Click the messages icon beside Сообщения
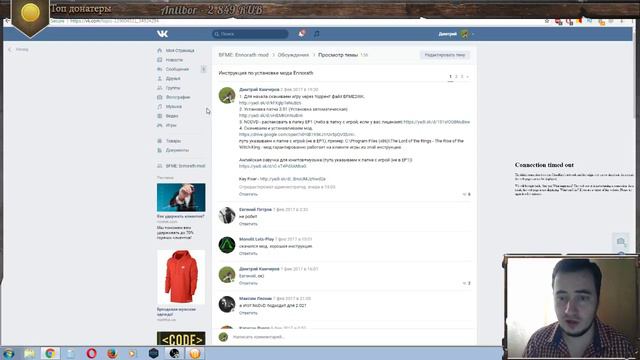The height and width of the screenshot is (360, 640). 160,69
